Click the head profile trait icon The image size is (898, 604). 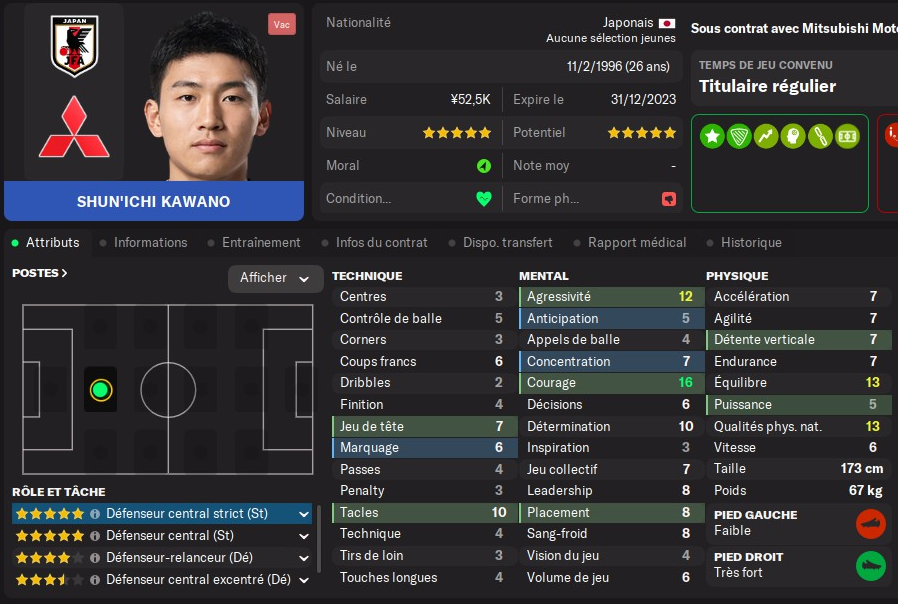click(793, 136)
